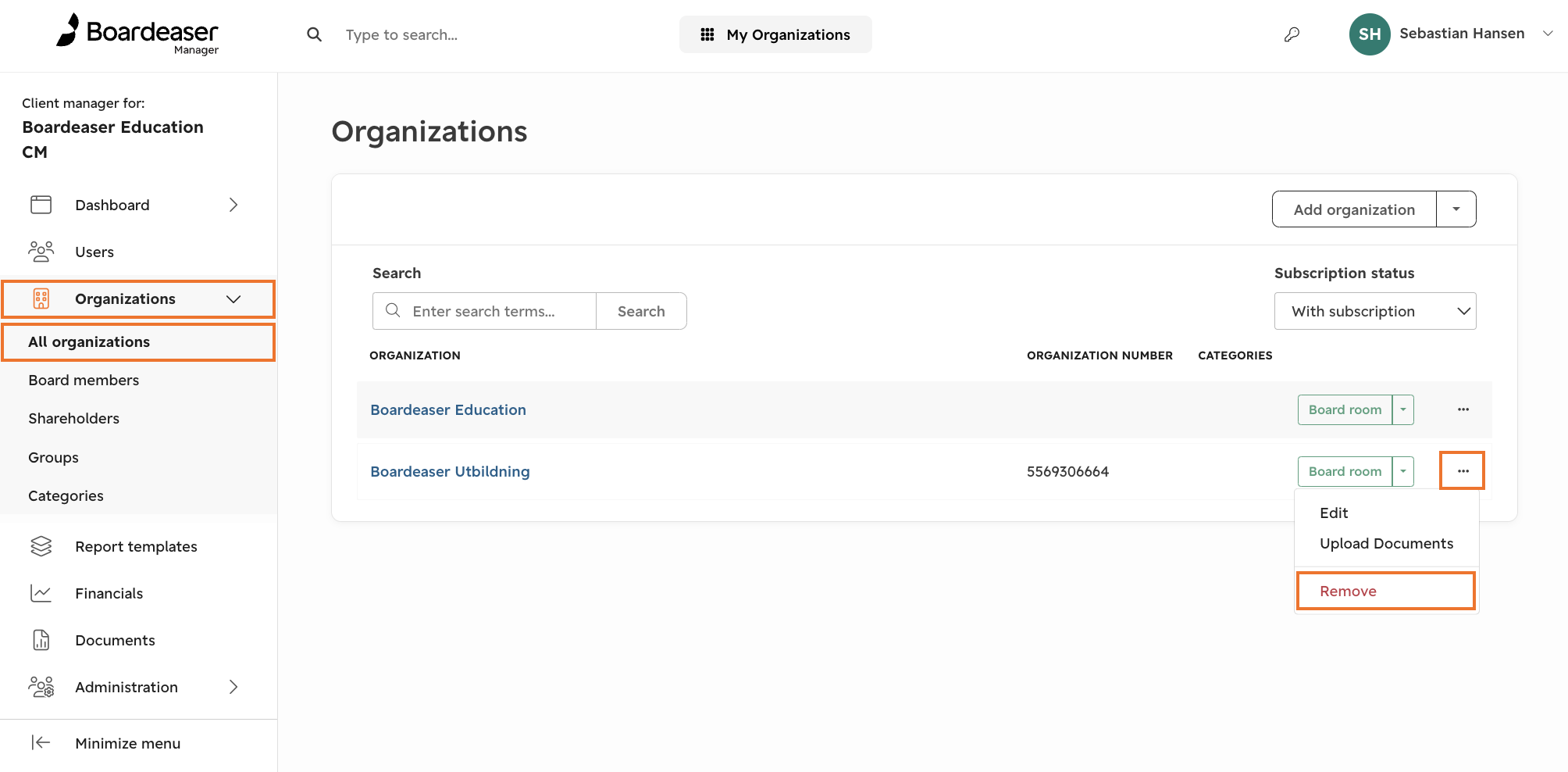1568x772 pixels.
Task: Click the Search button
Action: click(x=641, y=311)
